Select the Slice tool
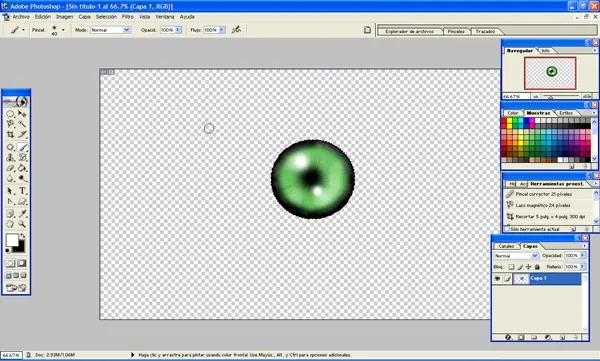 22,134
